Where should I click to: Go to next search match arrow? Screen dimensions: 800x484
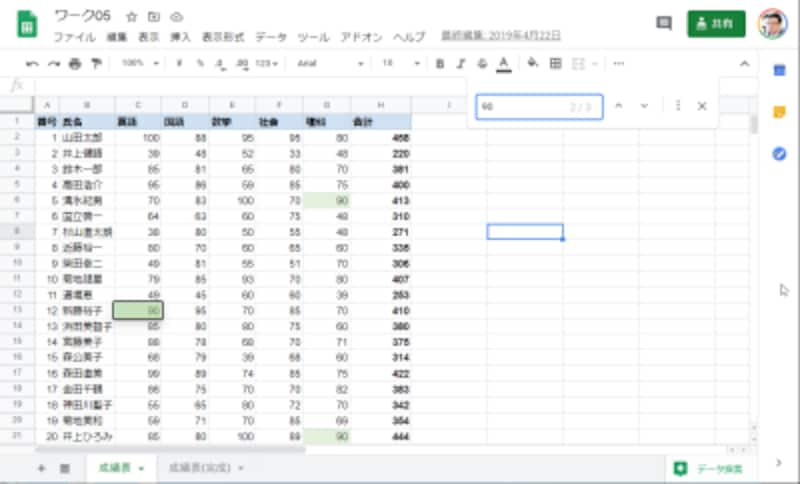[644, 106]
